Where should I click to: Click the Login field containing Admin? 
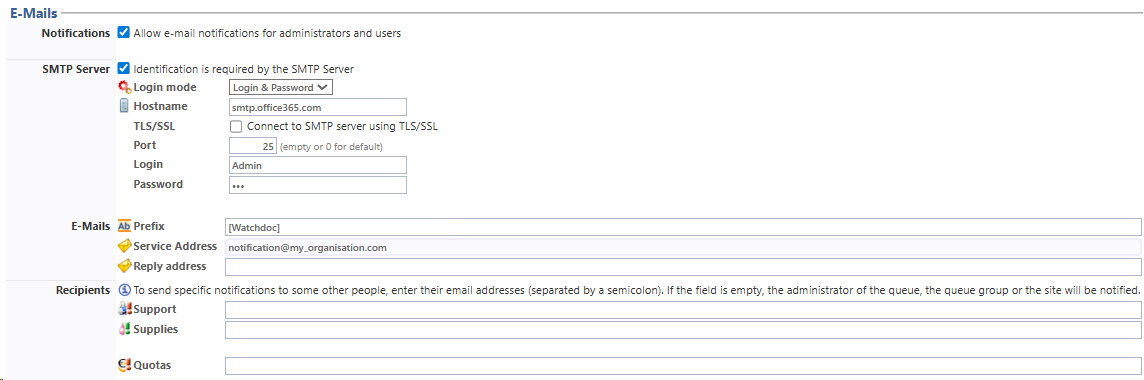tap(317, 165)
